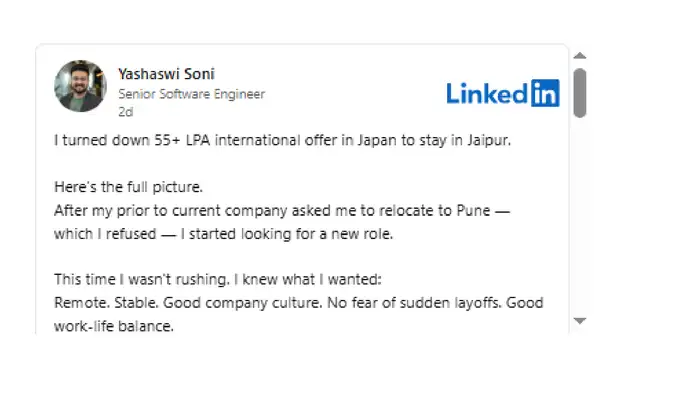Click the scrollbar up arrow
Screen dimensions: 700x394
[579, 56]
